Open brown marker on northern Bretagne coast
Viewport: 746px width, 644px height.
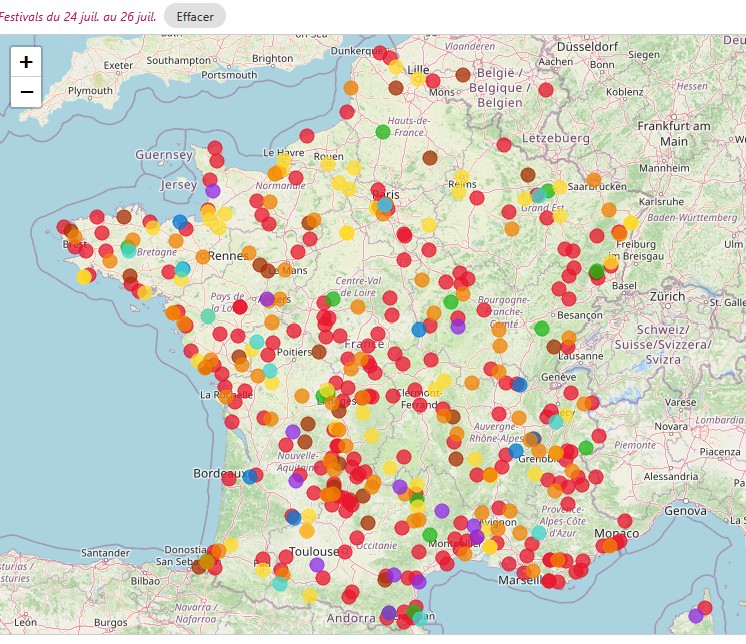(x=124, y=216)
